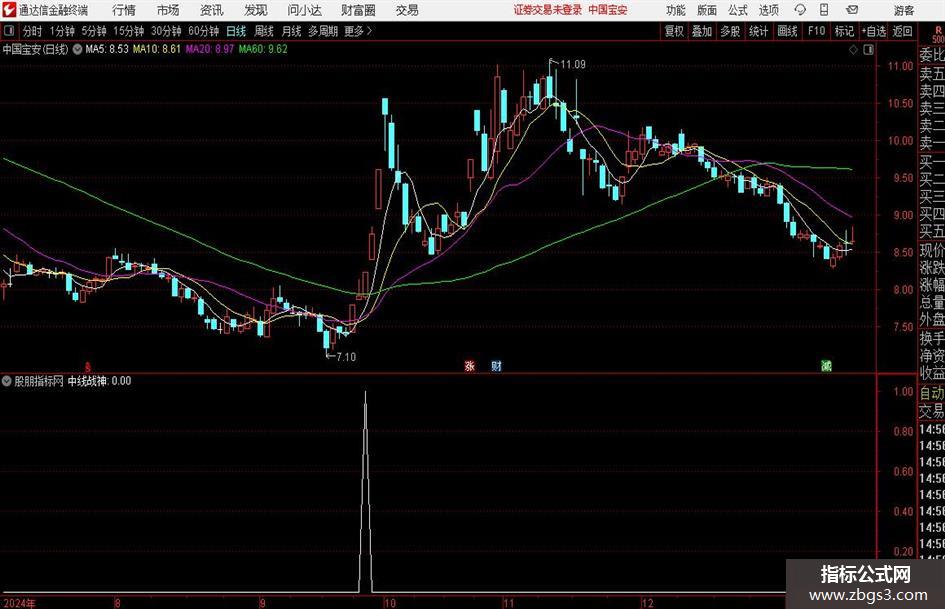
Task: Open the 市场 menu
Action: pyautogui.click(x=168, y=10)
